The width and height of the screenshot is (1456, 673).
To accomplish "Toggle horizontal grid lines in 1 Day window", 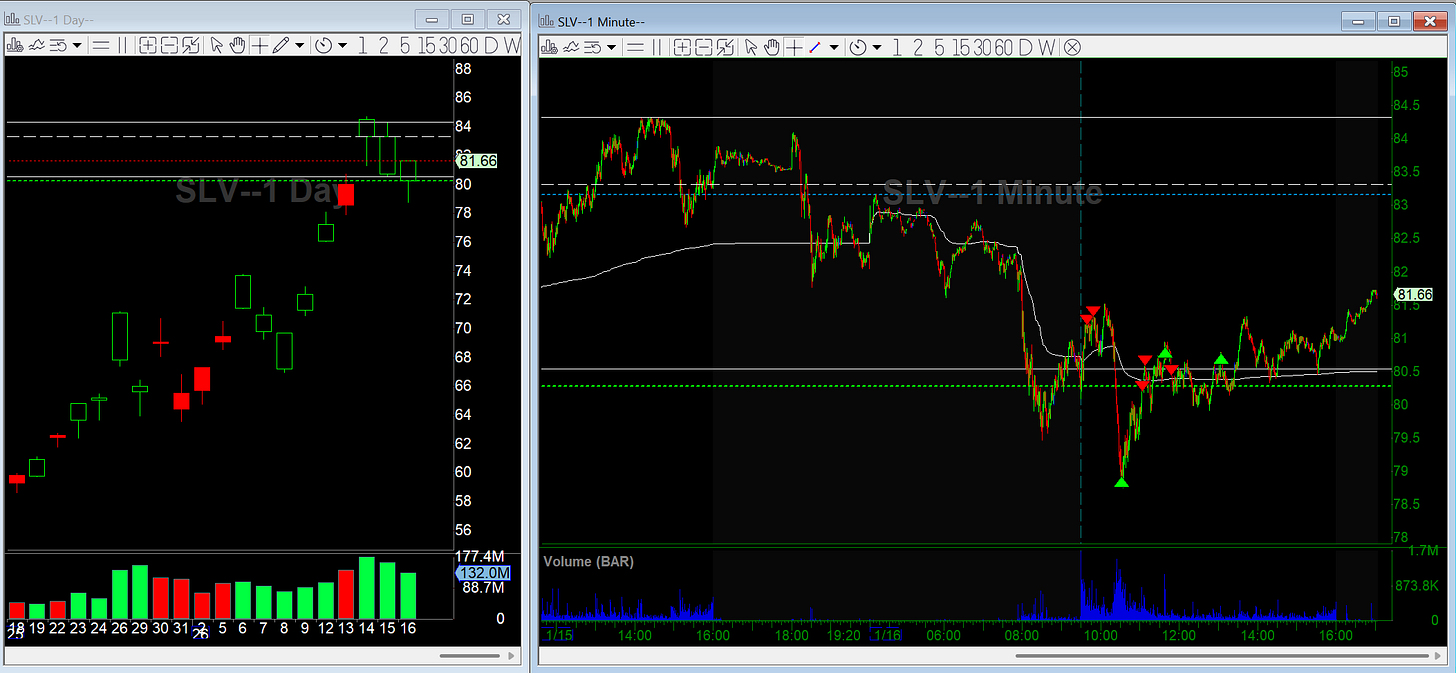I will click(x=101, y=45).
